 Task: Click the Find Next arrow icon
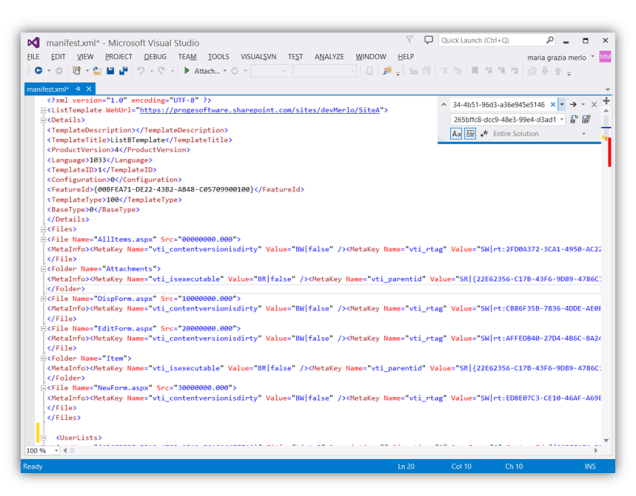click(x=573, y=105)
